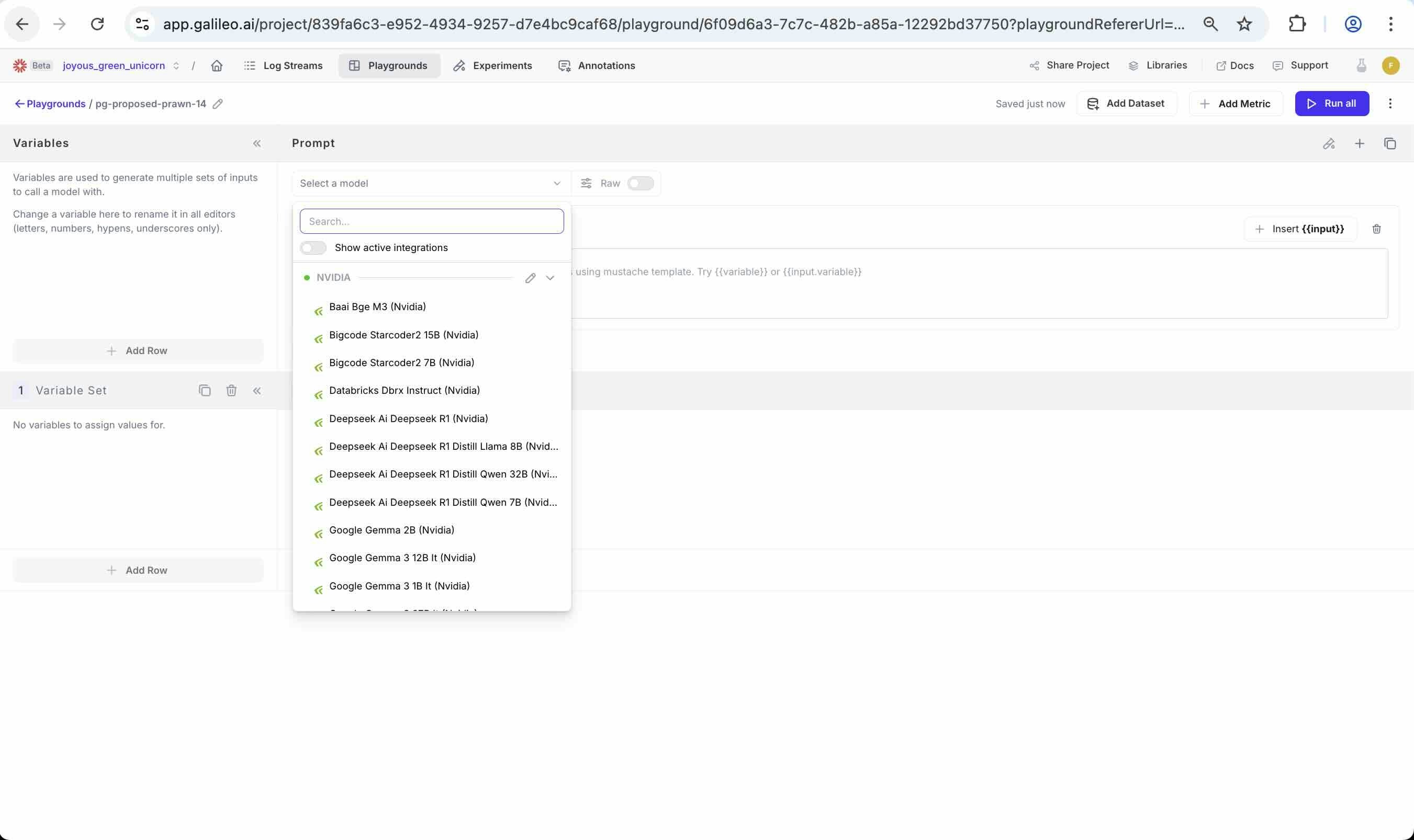
Task: Click the copy icon in the Prompt header
Action: click(1389, 143)
